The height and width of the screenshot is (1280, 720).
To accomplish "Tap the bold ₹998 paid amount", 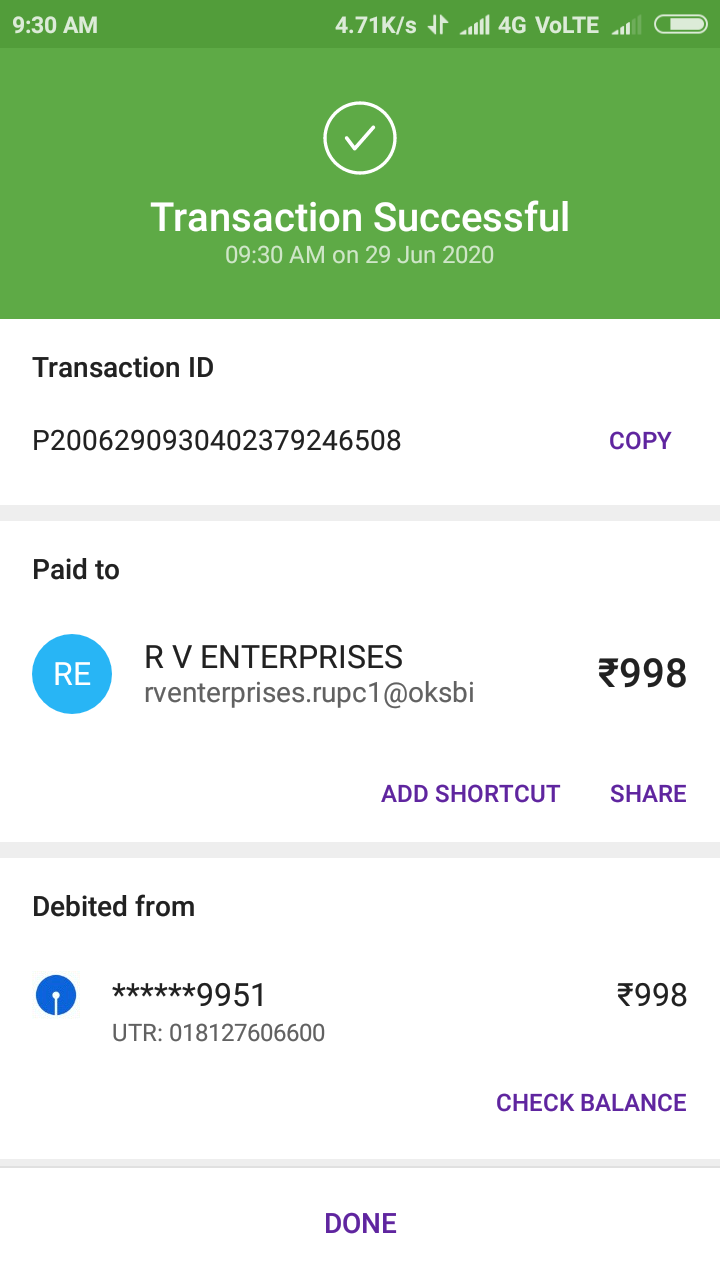I will point(642,674).
